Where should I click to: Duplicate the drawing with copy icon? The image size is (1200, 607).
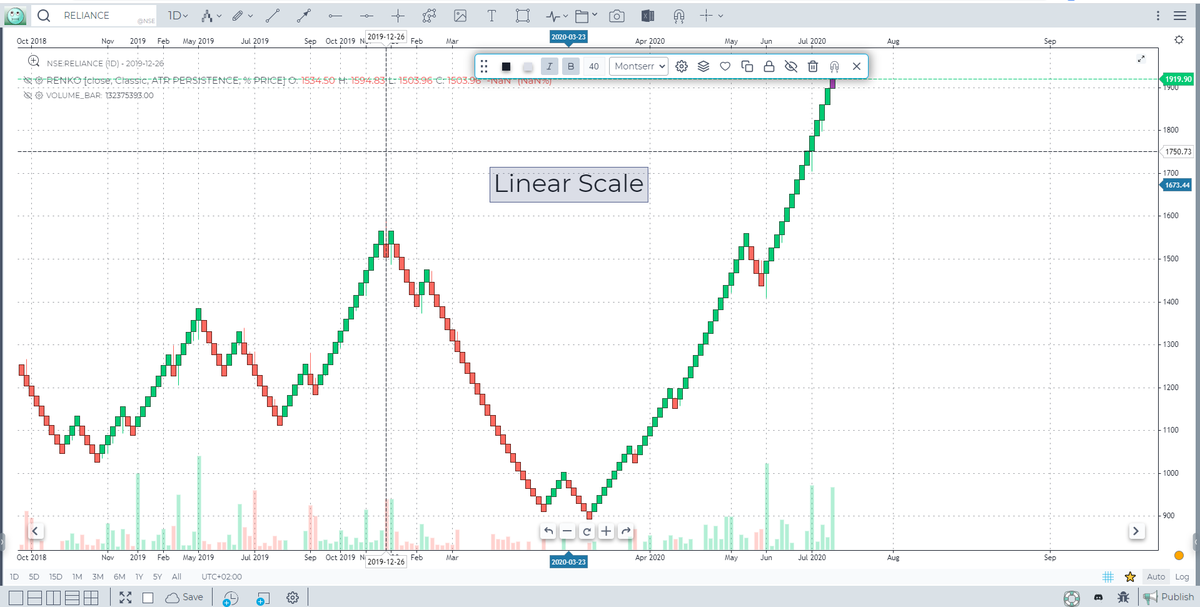point(747,66)
